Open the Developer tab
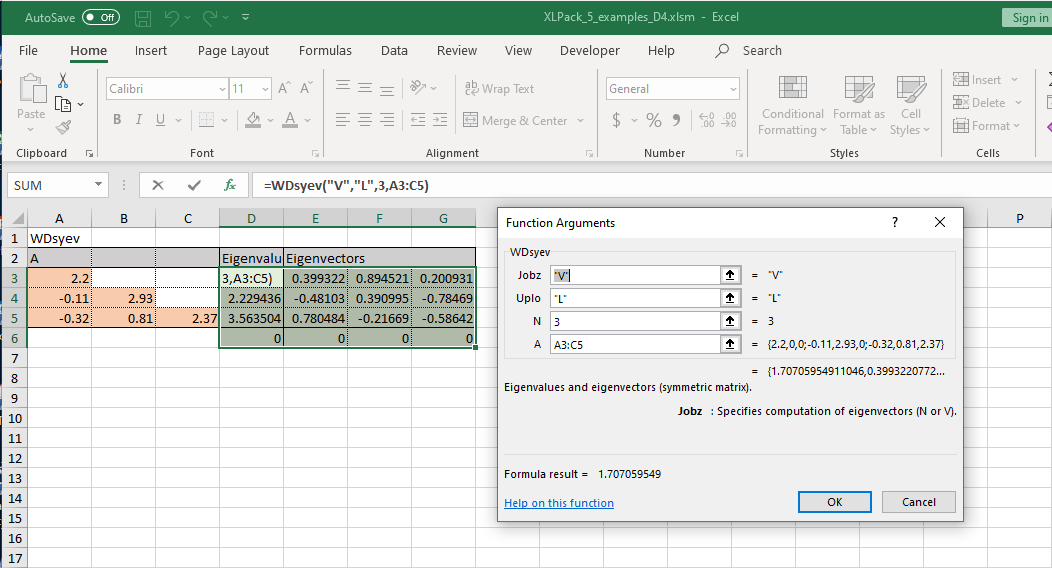The image size is (1052, 568). 590,50
